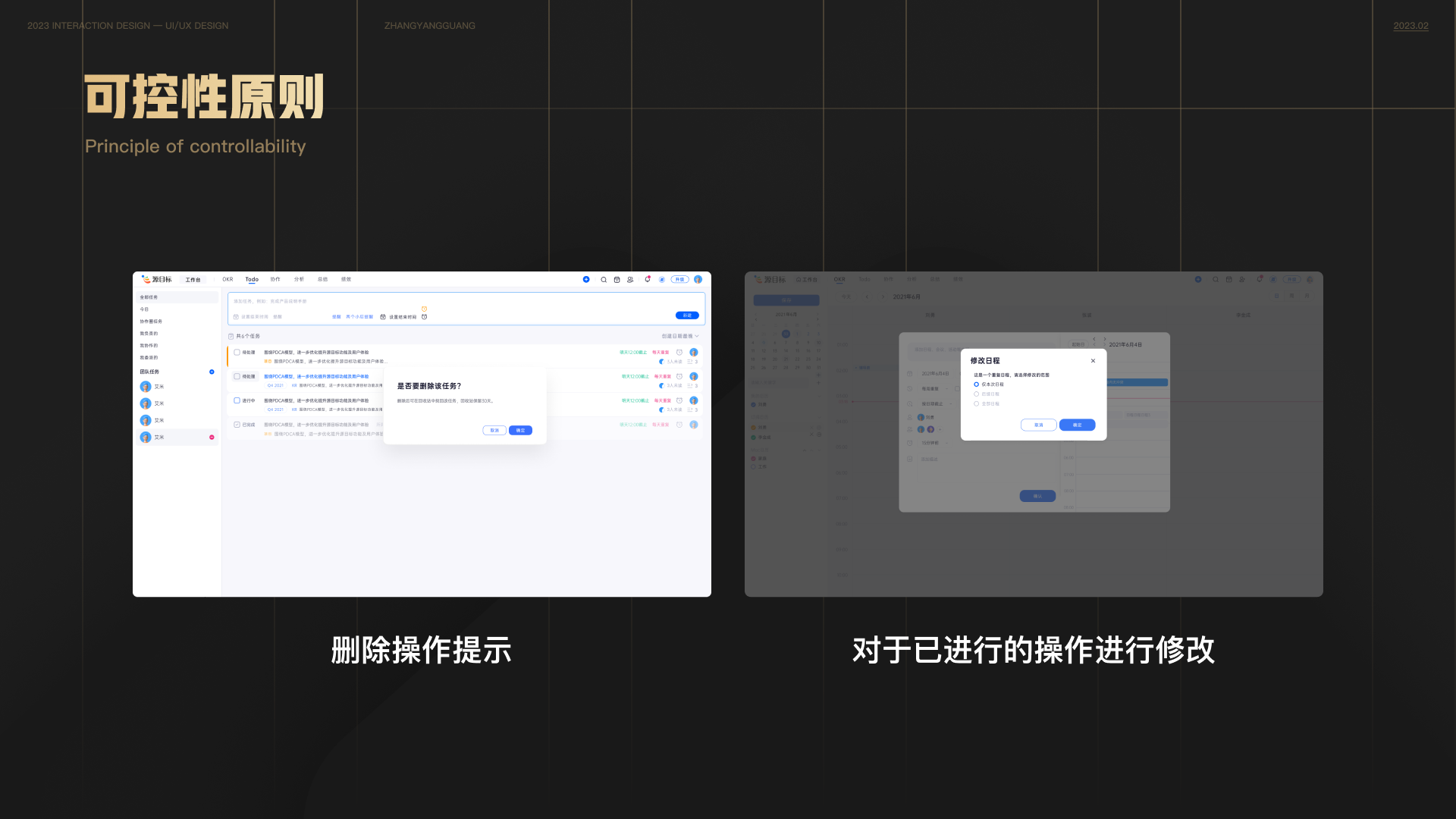
Task: Click the contacts people icon in top bar
Action: (630, 280)
